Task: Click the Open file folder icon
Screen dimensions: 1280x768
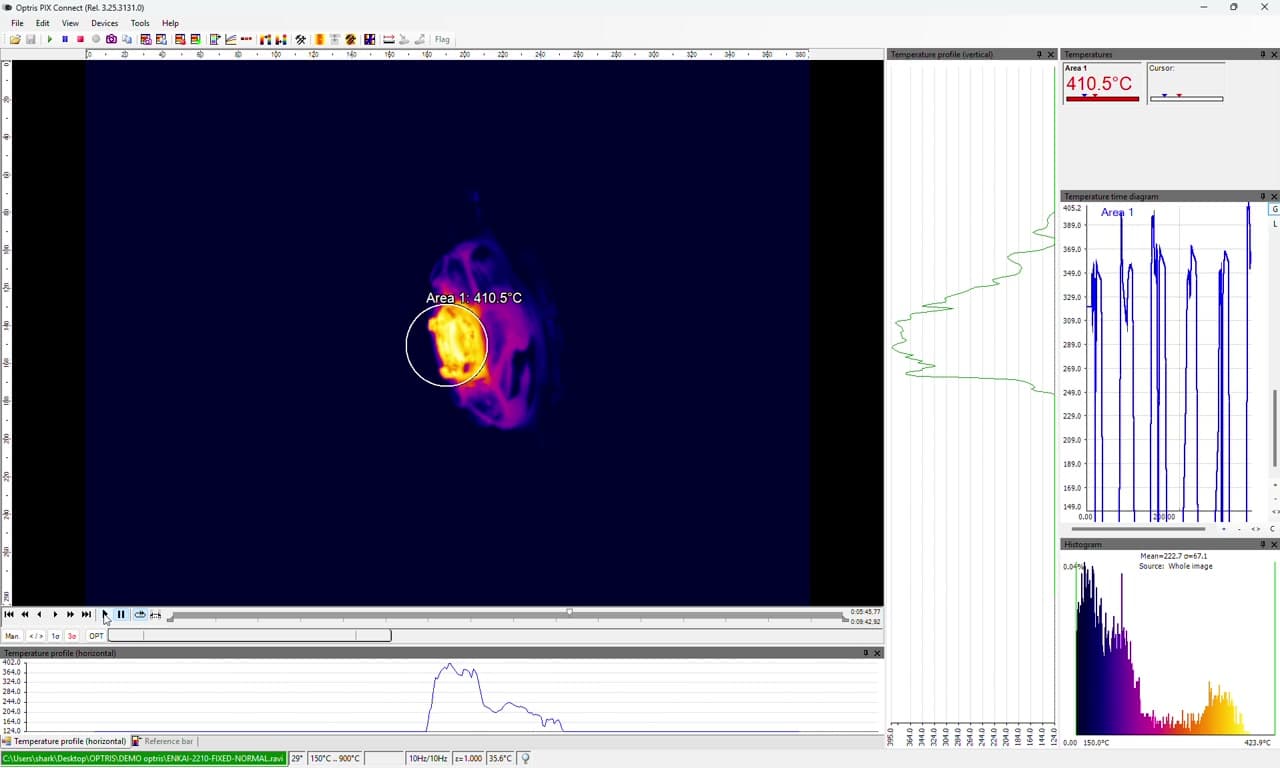Action: pos(15,40)
